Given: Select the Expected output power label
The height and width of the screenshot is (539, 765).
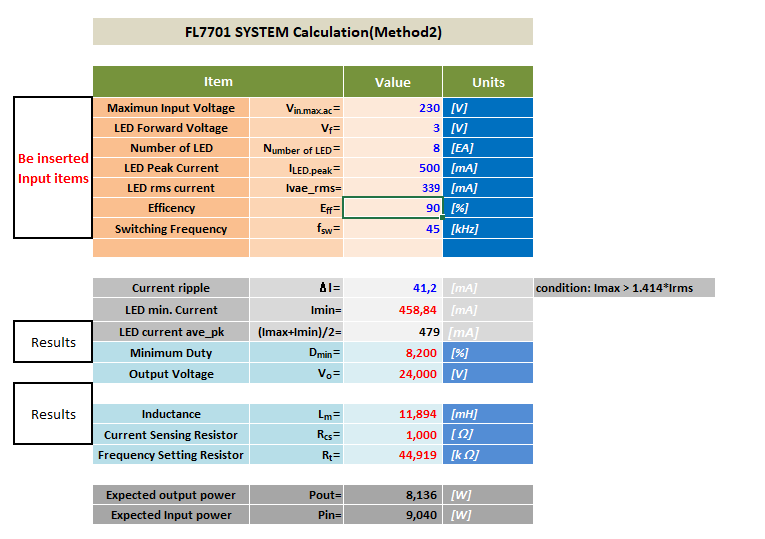Looking at the screenshot, I should (171, 495).
